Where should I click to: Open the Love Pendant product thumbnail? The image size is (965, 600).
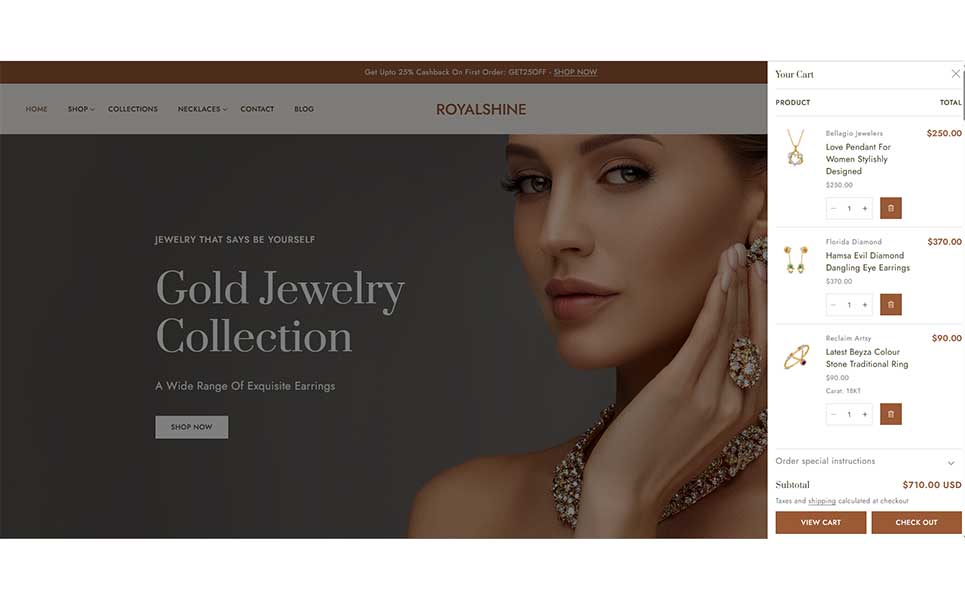coord(795,147)
